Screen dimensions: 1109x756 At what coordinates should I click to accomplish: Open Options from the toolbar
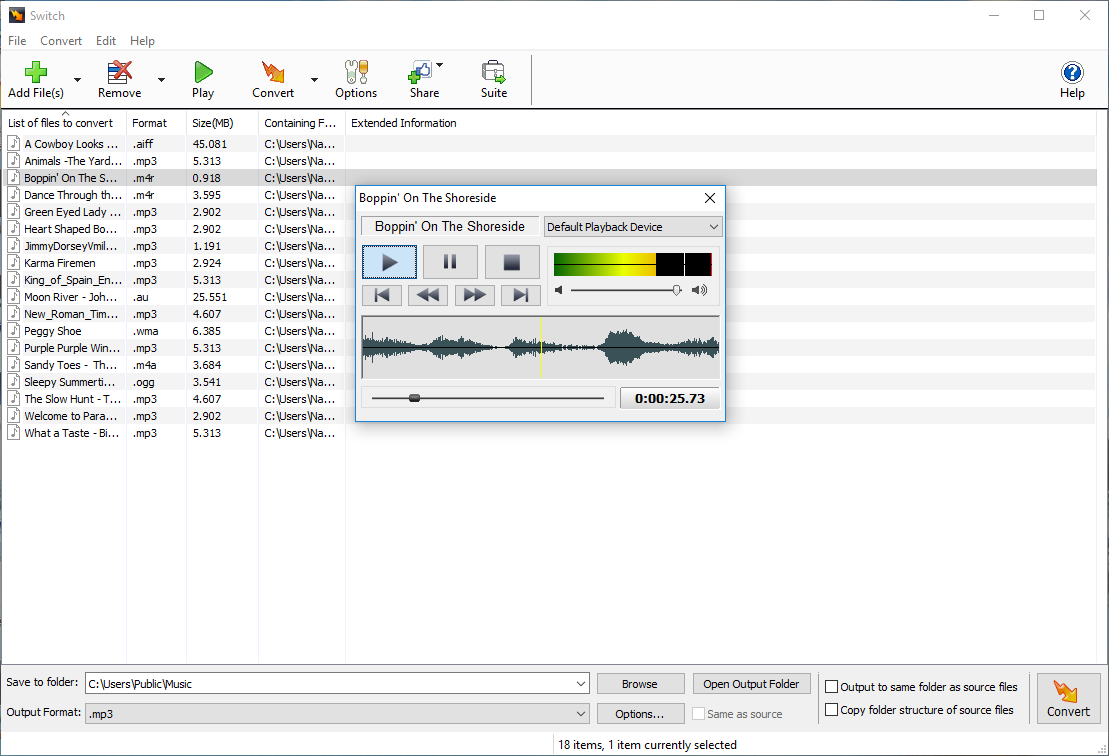[x=356, y=71]
